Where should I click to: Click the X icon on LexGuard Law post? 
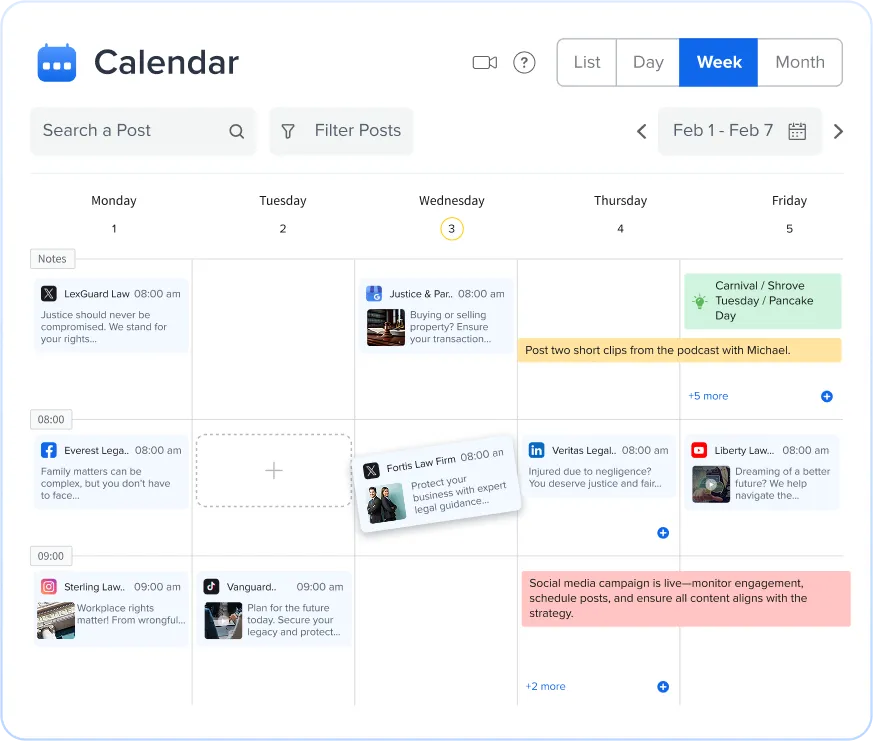[x=49, y=294]
